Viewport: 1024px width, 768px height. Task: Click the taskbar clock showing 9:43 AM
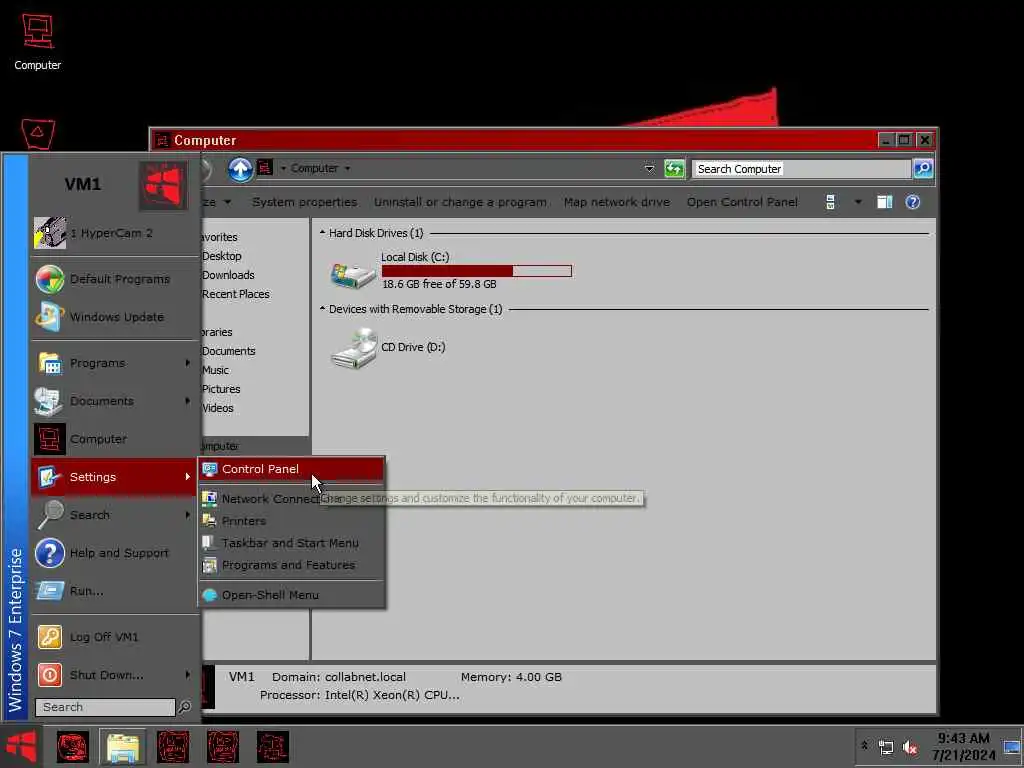pos(963,746)
